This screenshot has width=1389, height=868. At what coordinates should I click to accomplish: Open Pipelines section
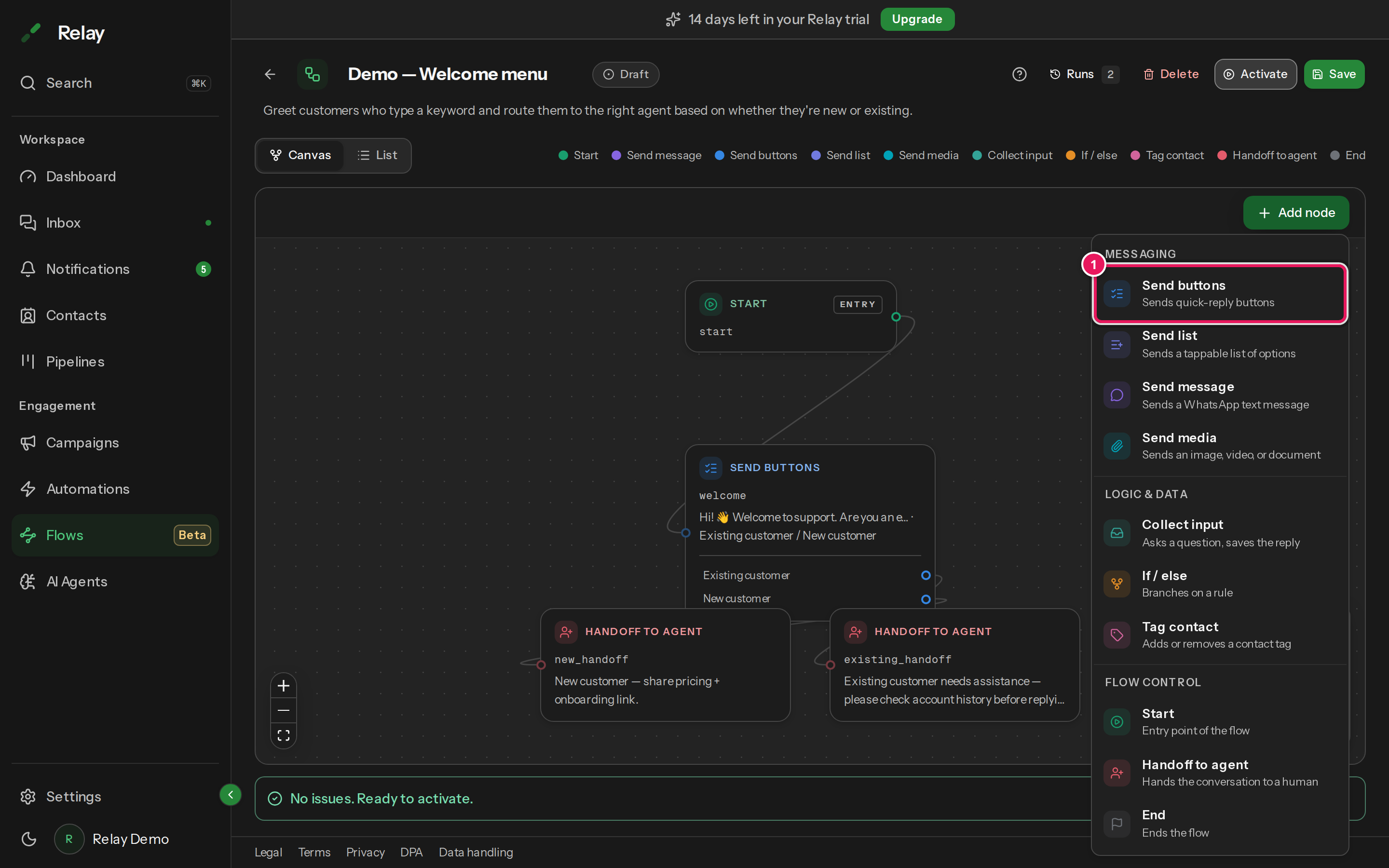115,362
